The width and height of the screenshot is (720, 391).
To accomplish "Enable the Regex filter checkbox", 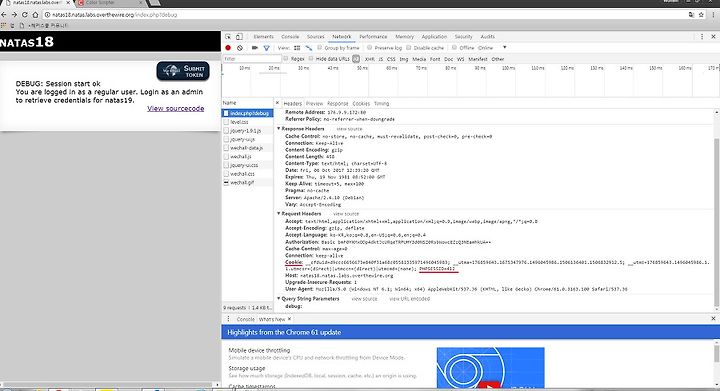I will click(x=286, y=59).
